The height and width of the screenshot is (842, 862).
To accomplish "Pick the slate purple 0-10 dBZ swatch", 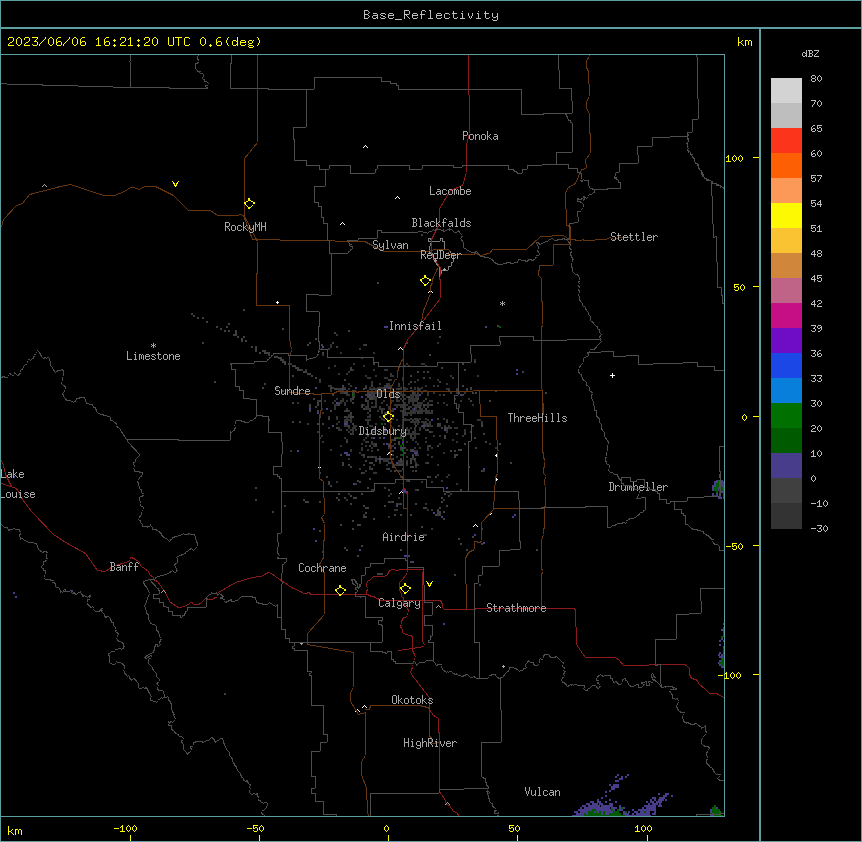I will 786,466.
